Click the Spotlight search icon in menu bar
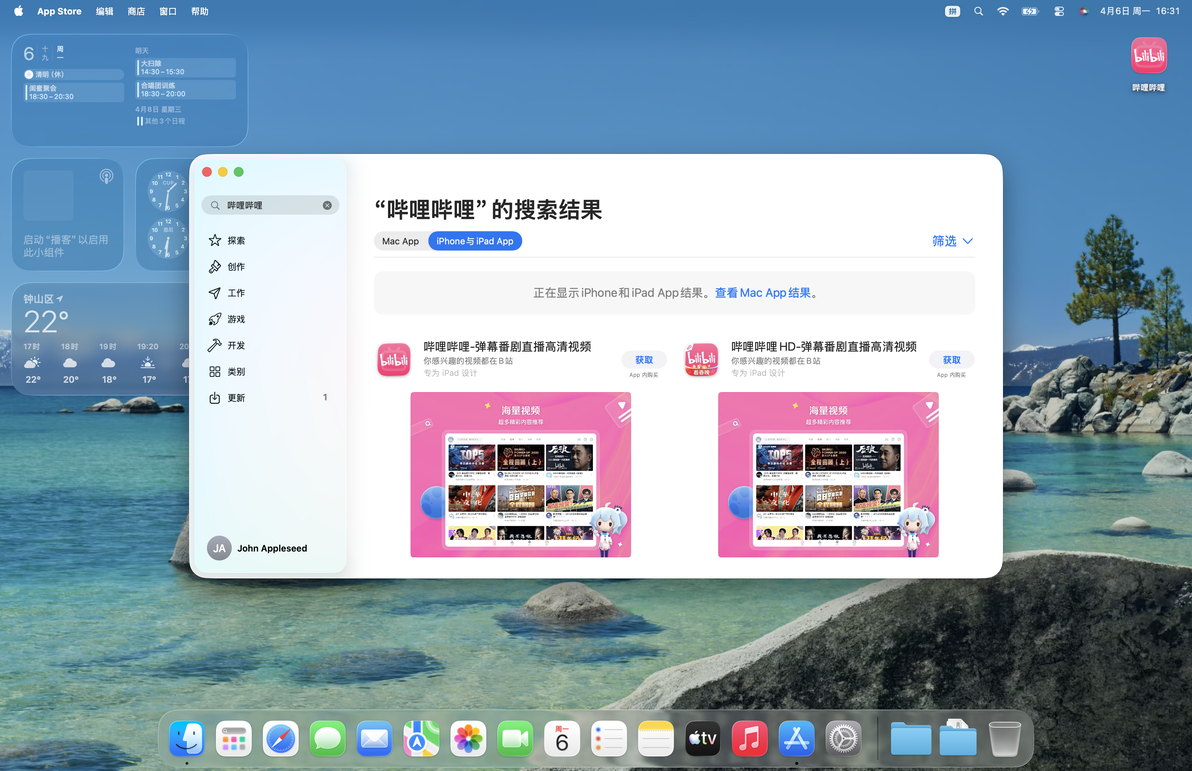 978,11
